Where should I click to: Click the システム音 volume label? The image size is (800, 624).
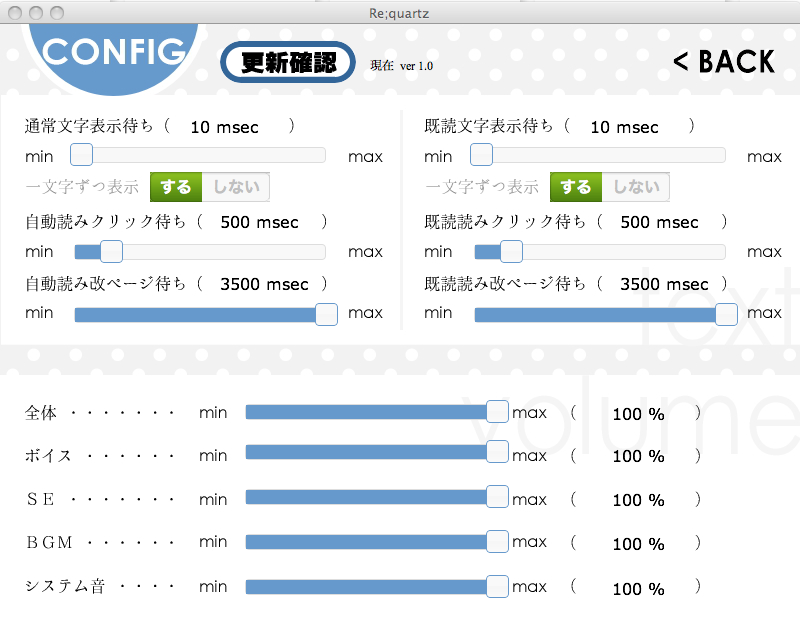click(65, 586)
